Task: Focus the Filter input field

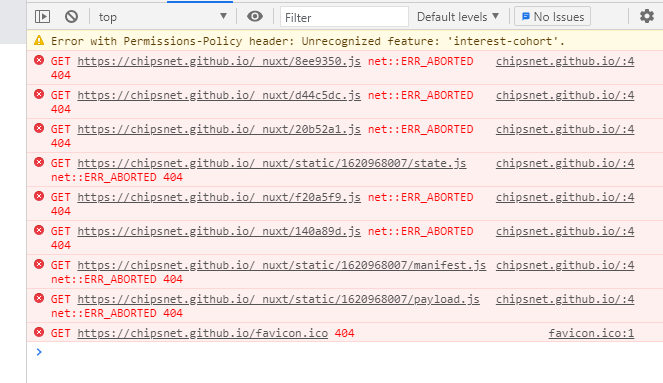Action: (x=344, y=17)
